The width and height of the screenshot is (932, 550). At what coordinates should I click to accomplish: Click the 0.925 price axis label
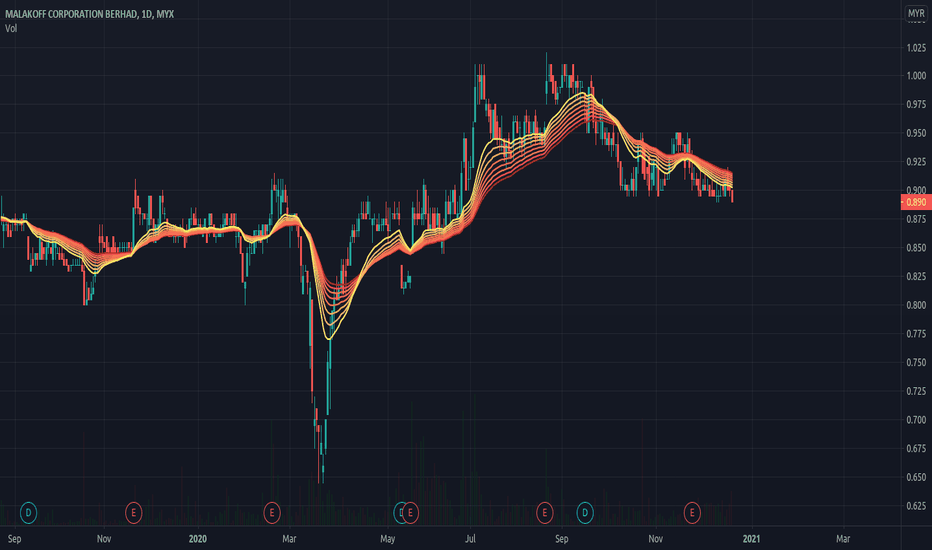coord(916,162)
